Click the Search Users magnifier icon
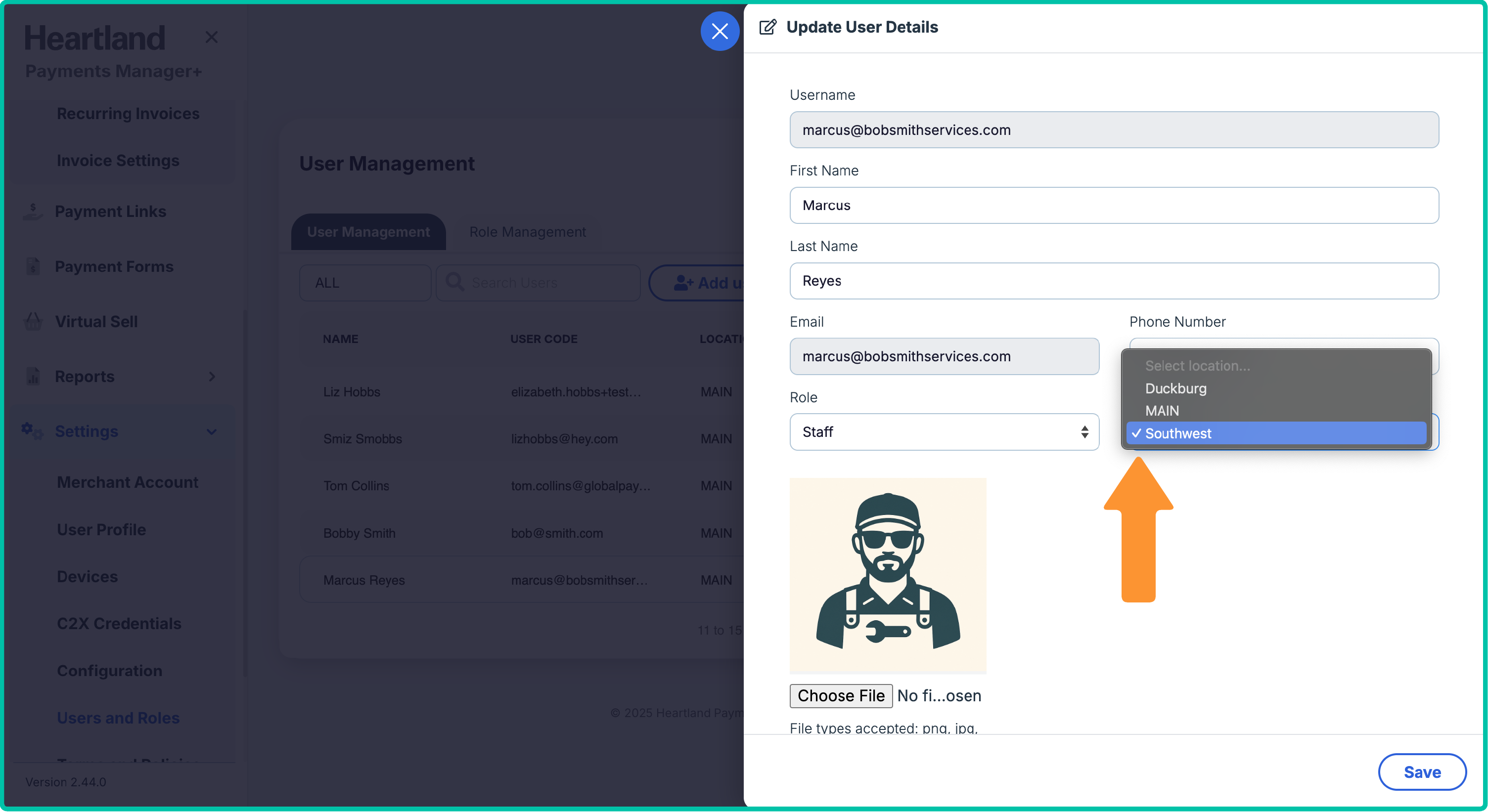 (x=455, y=282)
